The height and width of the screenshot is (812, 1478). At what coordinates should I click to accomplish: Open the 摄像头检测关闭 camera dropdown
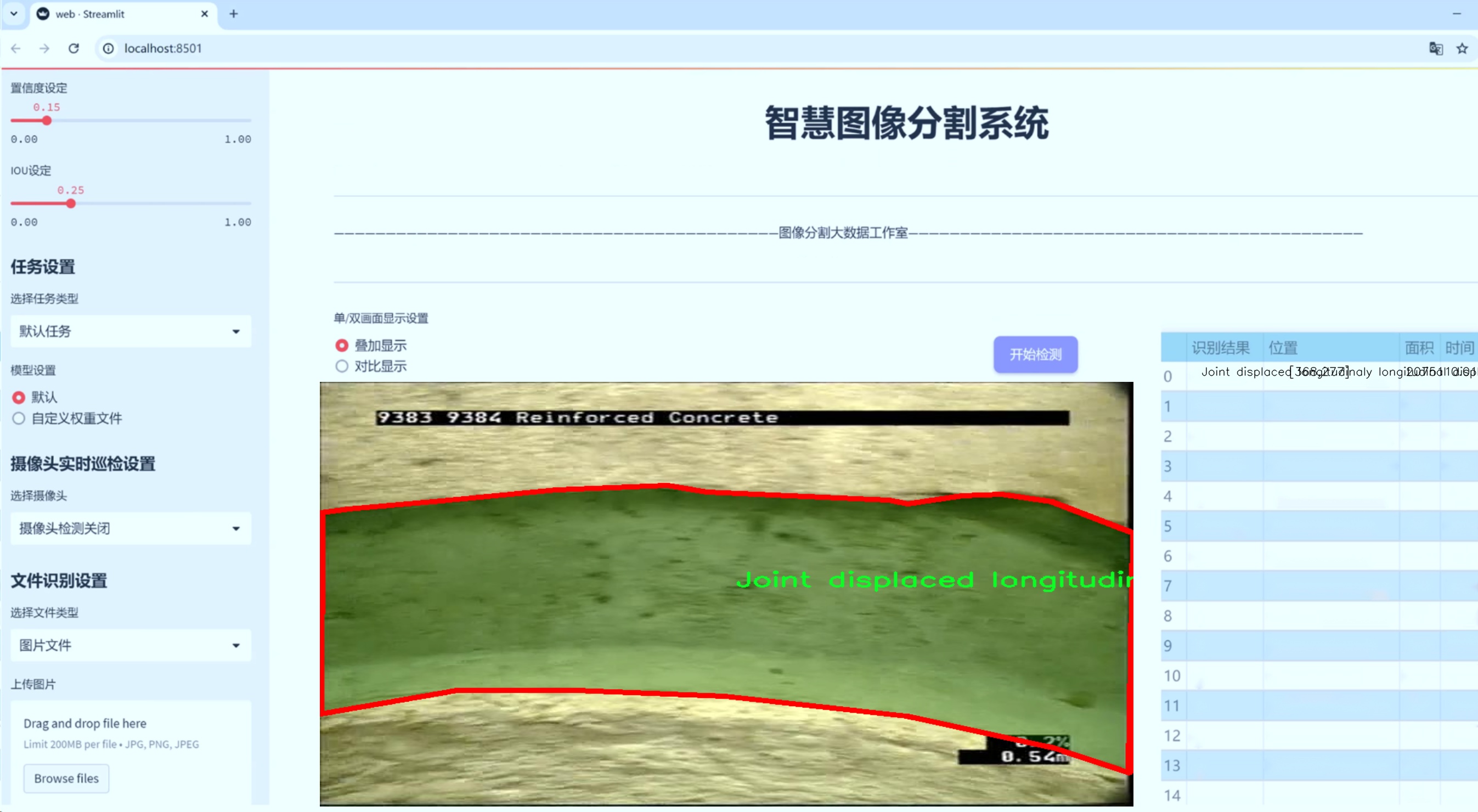[131, 528]
